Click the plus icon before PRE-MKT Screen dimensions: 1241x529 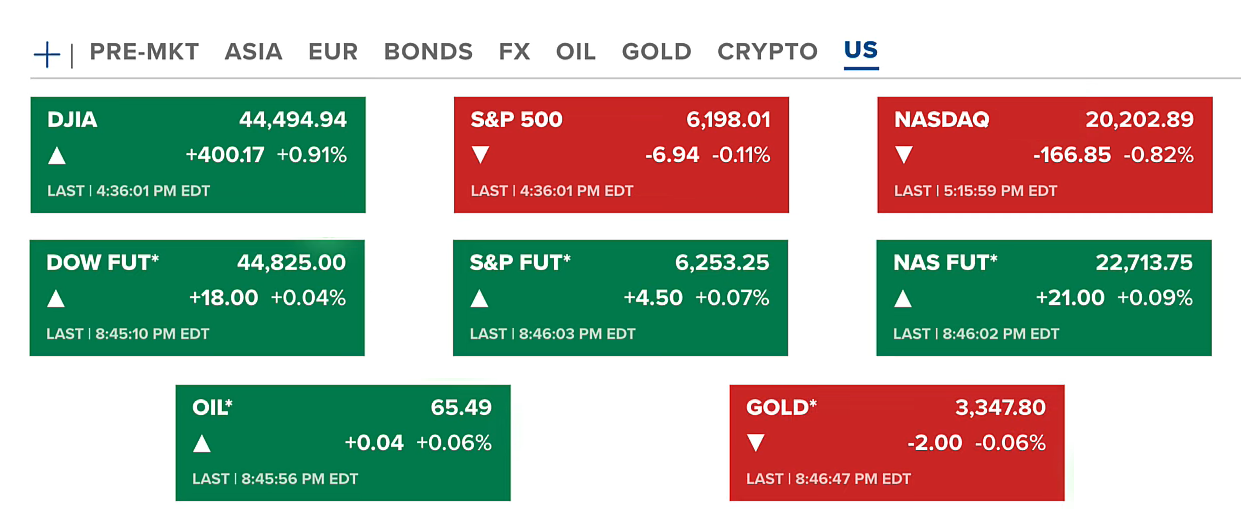click(x=47, y=54)
